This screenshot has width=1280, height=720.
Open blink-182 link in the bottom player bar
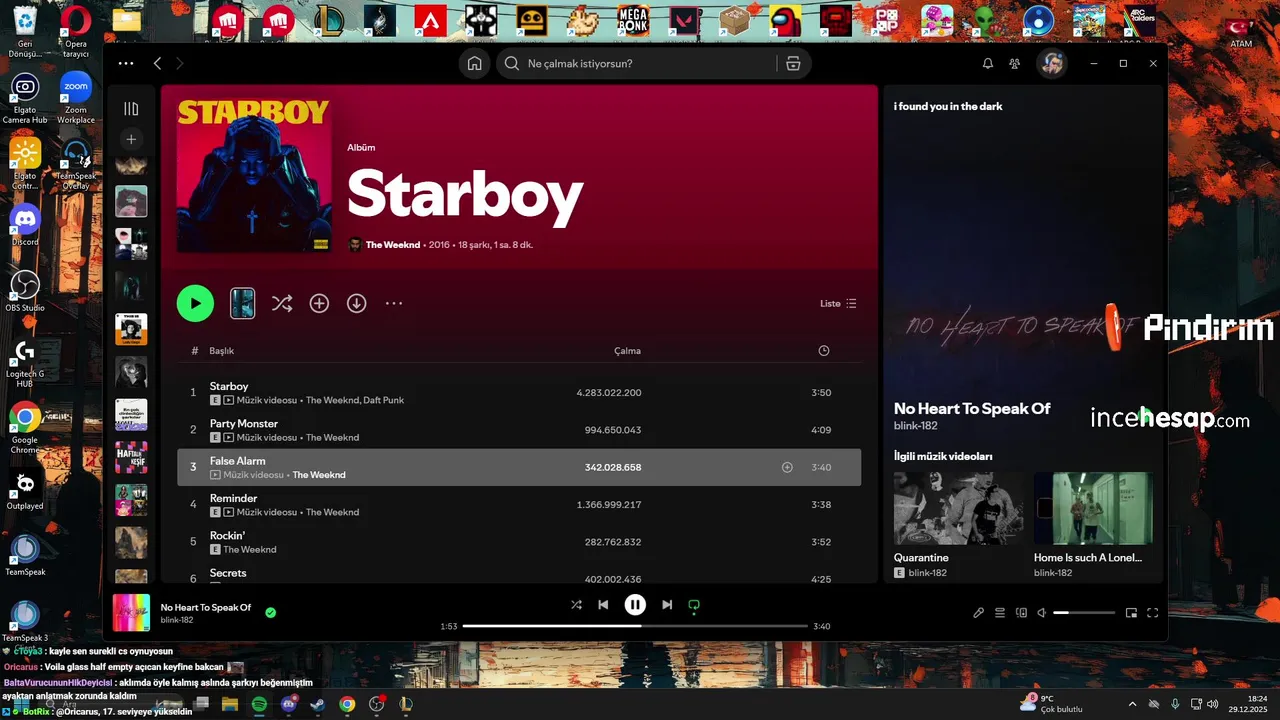(177, 620)
